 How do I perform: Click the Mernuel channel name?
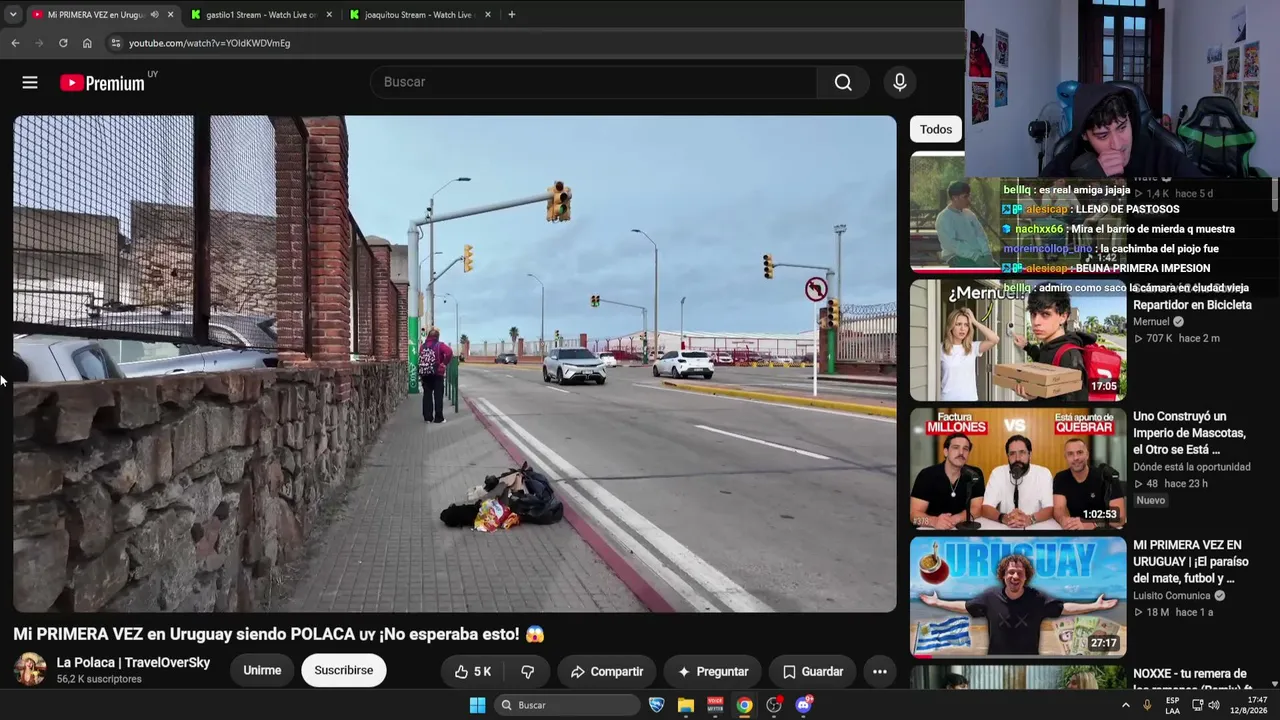click(x=1151, y=322)
